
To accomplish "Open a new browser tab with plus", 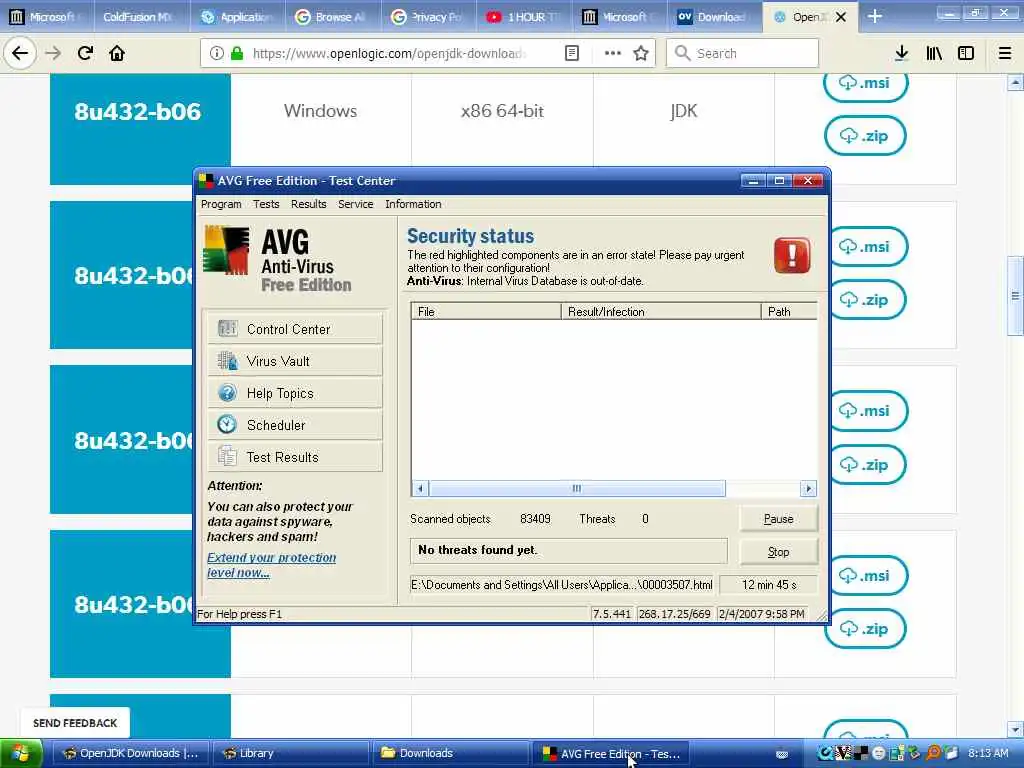I will [874, 16].
